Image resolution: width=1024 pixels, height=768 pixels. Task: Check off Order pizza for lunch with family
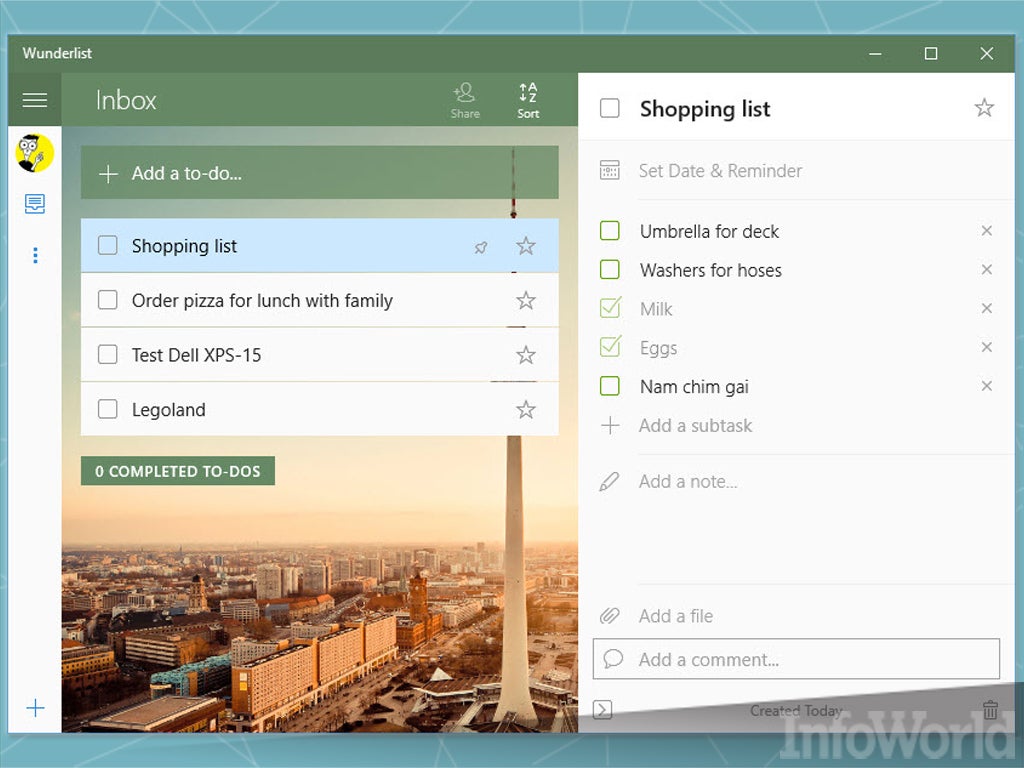coord(108,300)
